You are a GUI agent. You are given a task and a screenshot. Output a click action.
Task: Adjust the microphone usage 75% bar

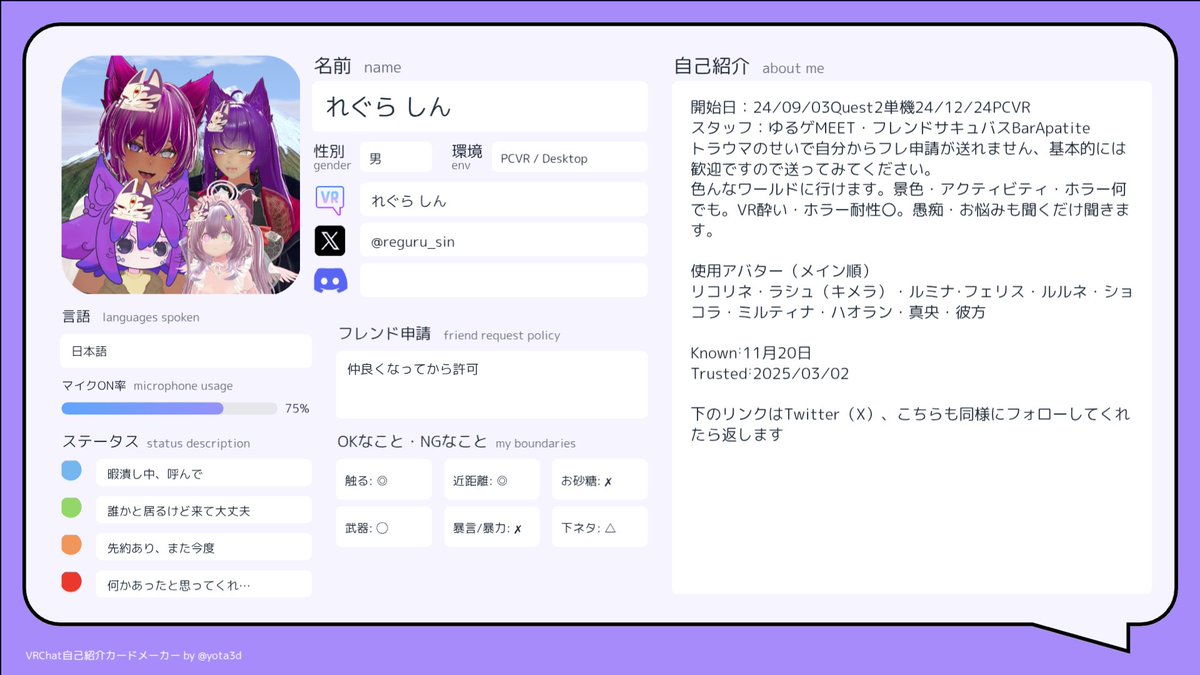[x=169, y=408]
